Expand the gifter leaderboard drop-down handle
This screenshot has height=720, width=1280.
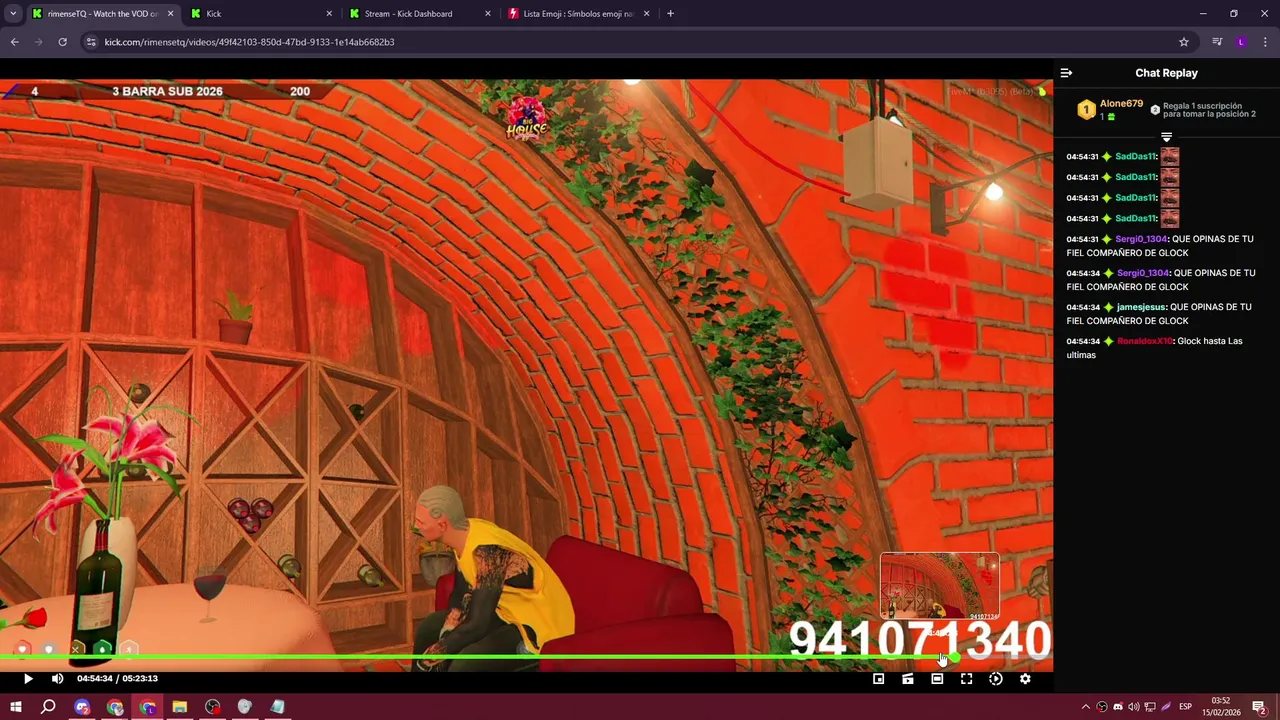(x=1166, y=137)
